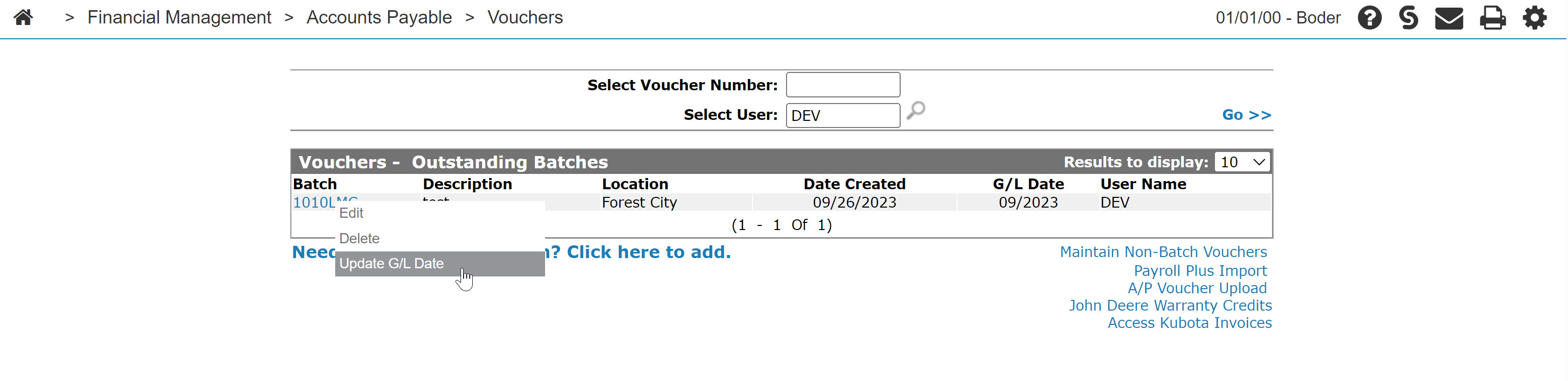
Task: Open the settings gear icon
Action: click(1534, 17)
